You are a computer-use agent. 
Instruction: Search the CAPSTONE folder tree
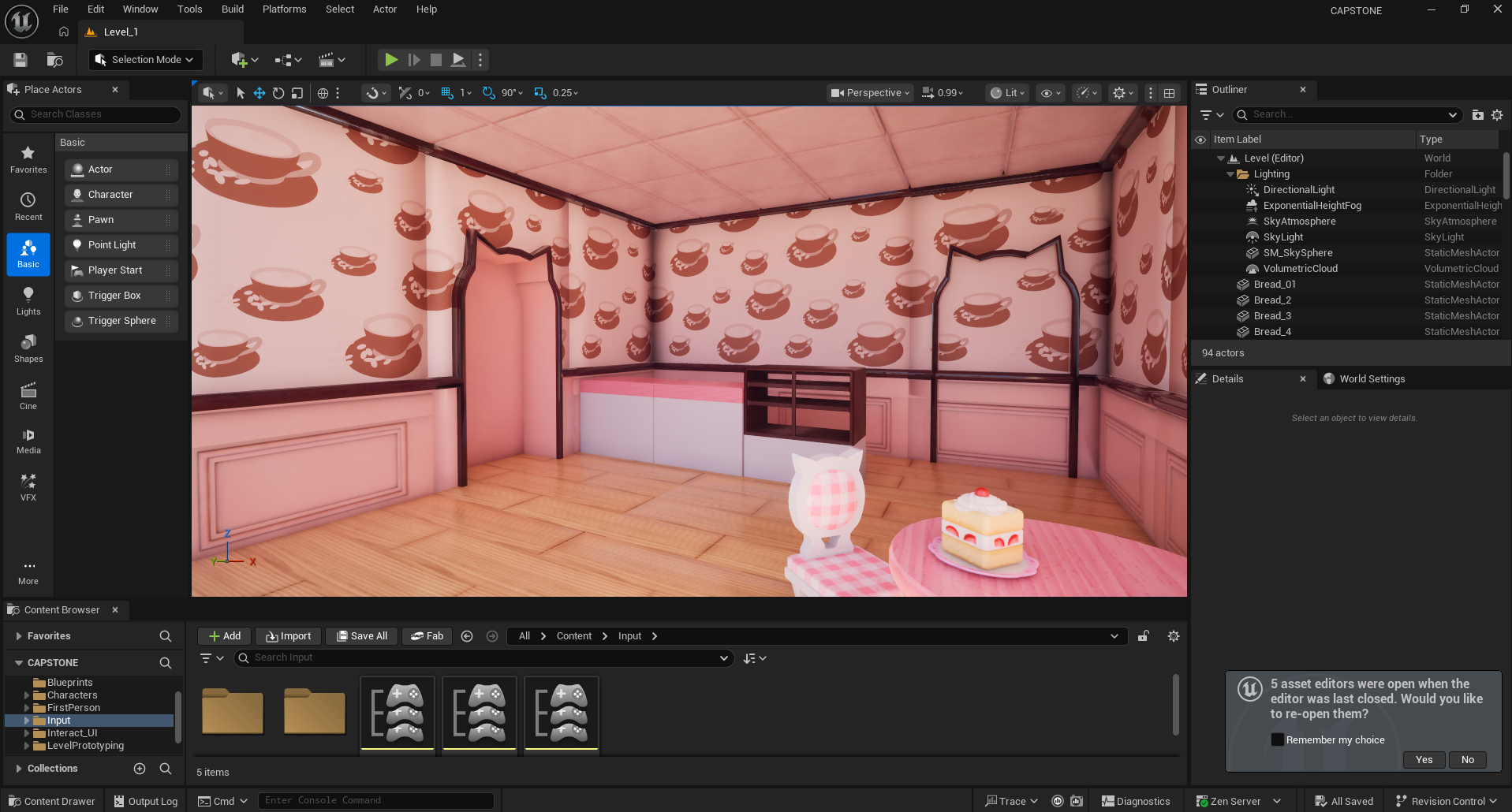(x=166, y=663)
